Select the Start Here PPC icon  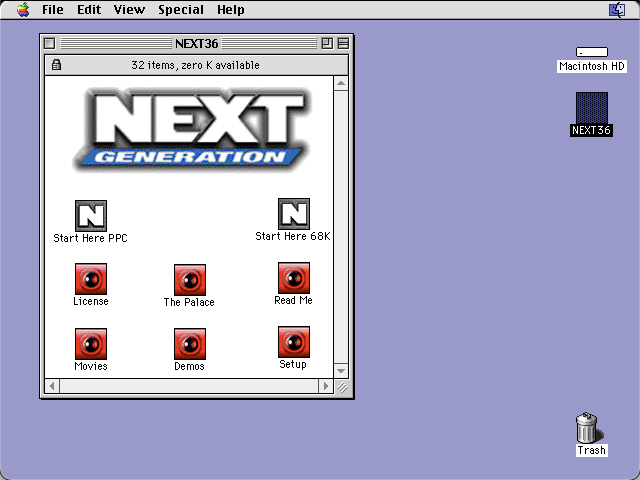[91, 216]
